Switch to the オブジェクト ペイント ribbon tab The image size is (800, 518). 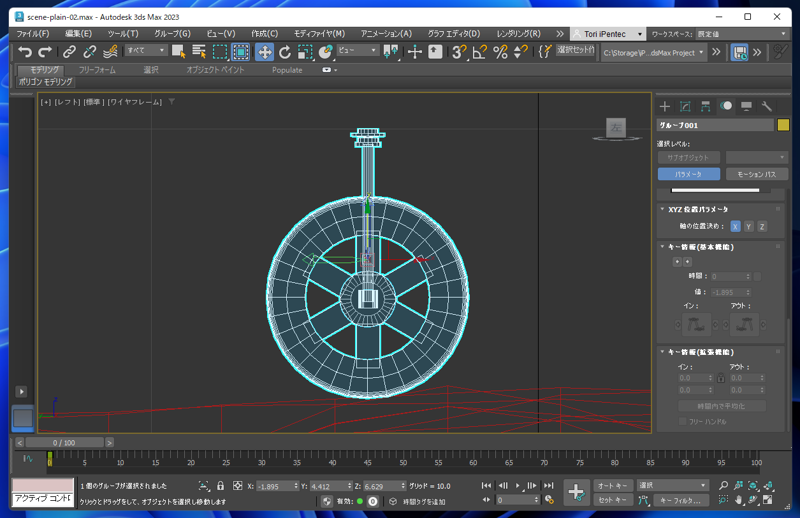pos(215,70)
